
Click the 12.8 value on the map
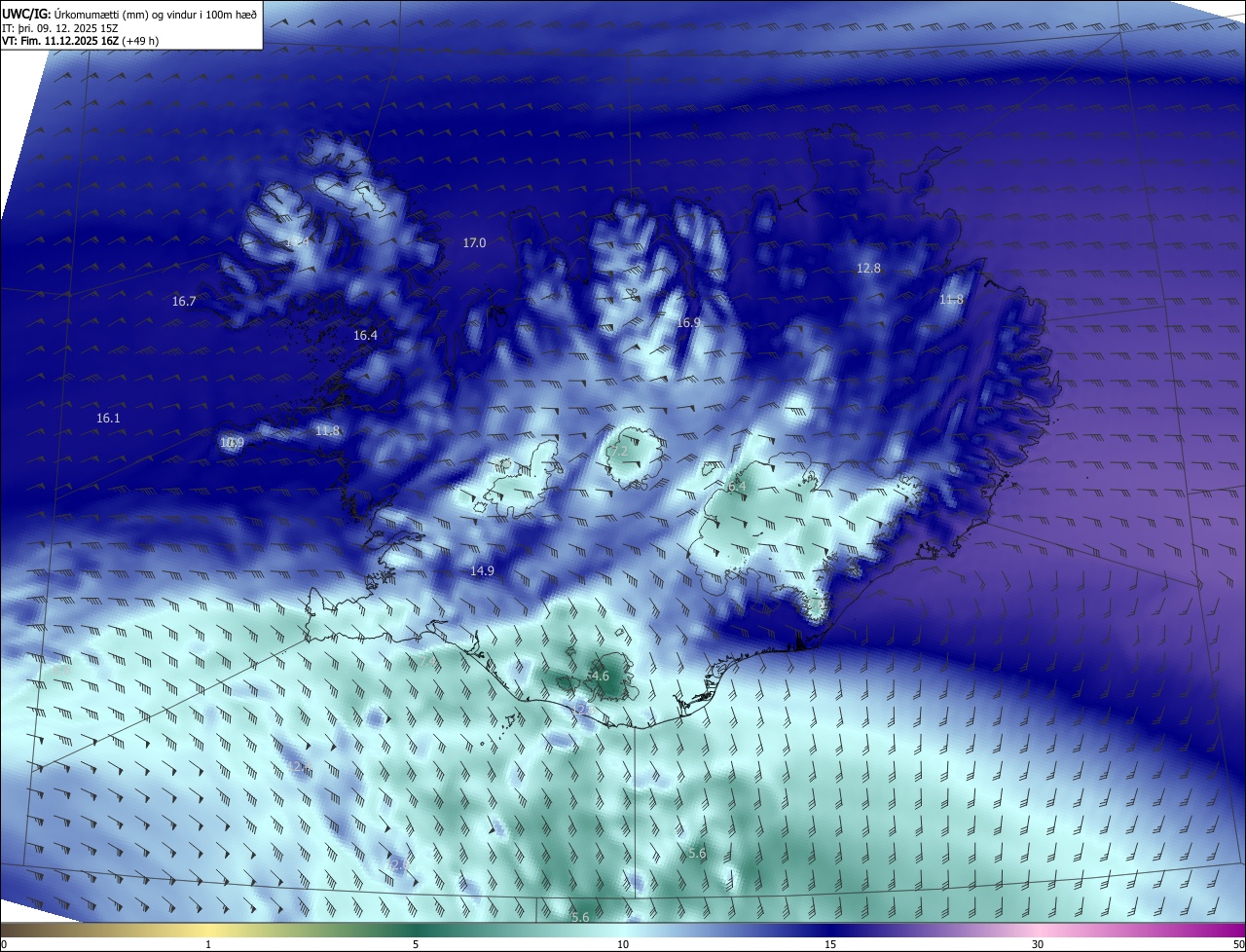(868, 268)
